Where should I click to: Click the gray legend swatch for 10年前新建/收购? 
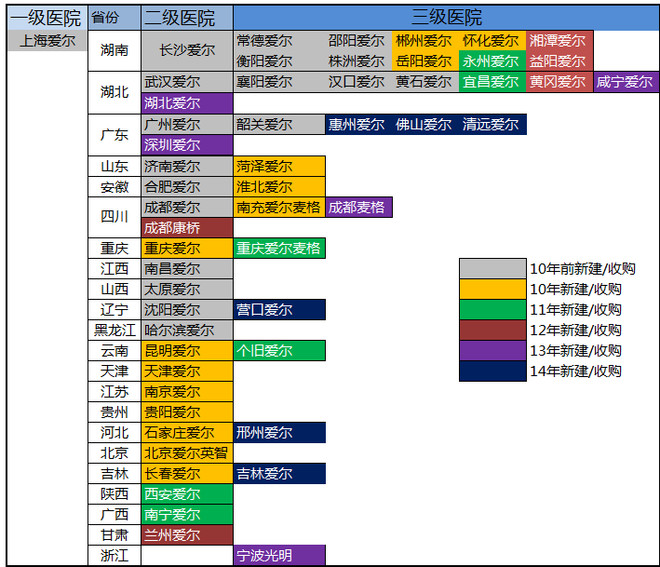[492, 268]
